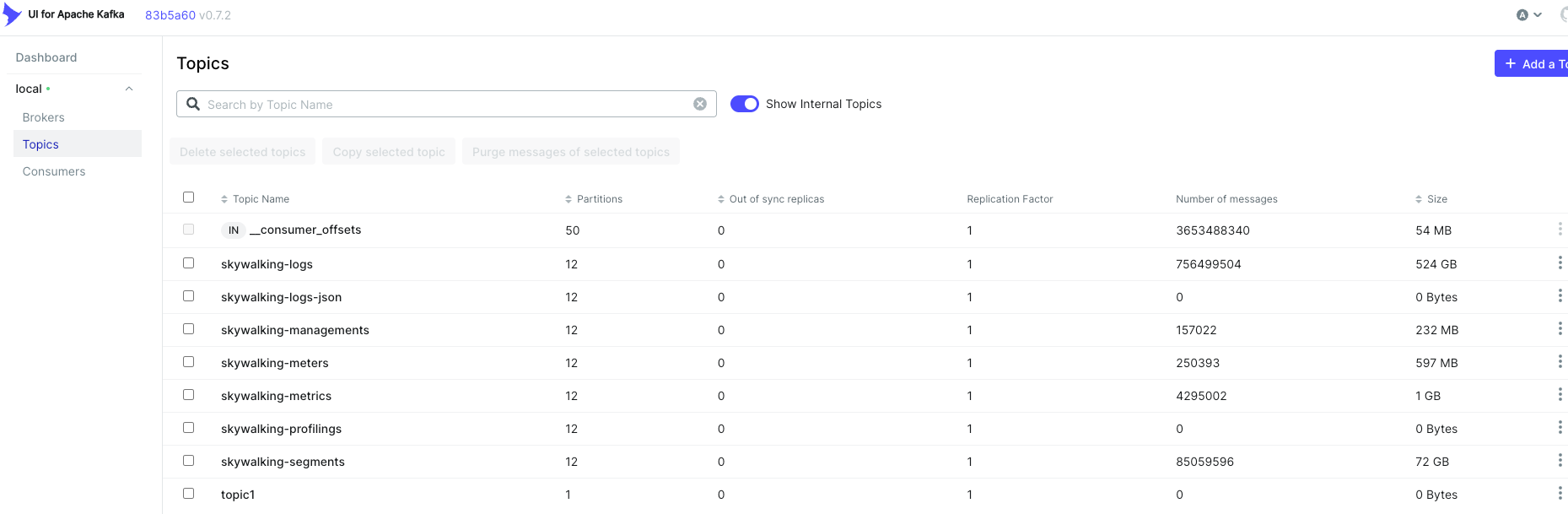Open the actions menu for __consumer_offsets
Image resolution: width=1568 pixels, height=514 pixels.
coord(1560,230)
